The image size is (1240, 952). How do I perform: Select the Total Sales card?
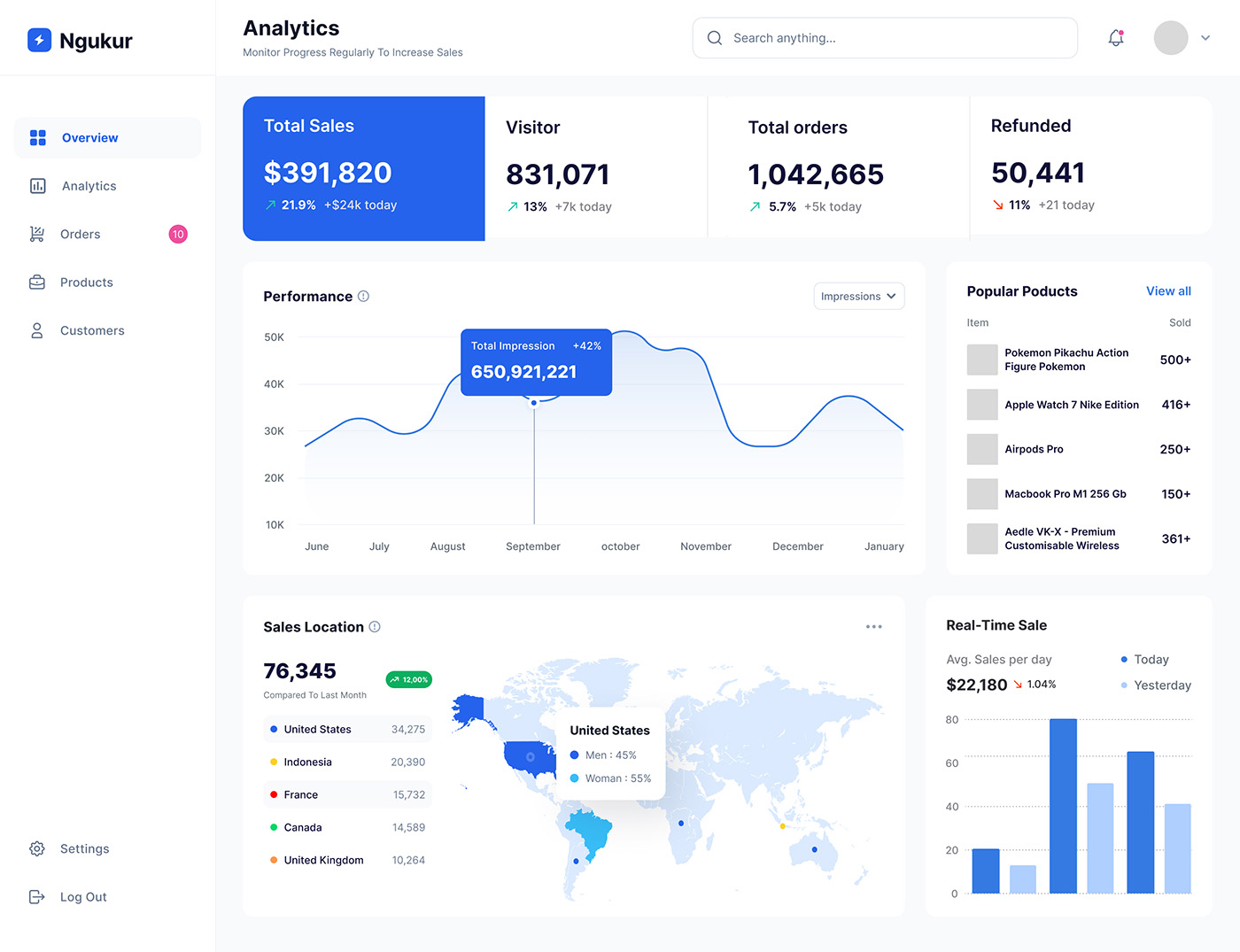(x=363, y=168)
